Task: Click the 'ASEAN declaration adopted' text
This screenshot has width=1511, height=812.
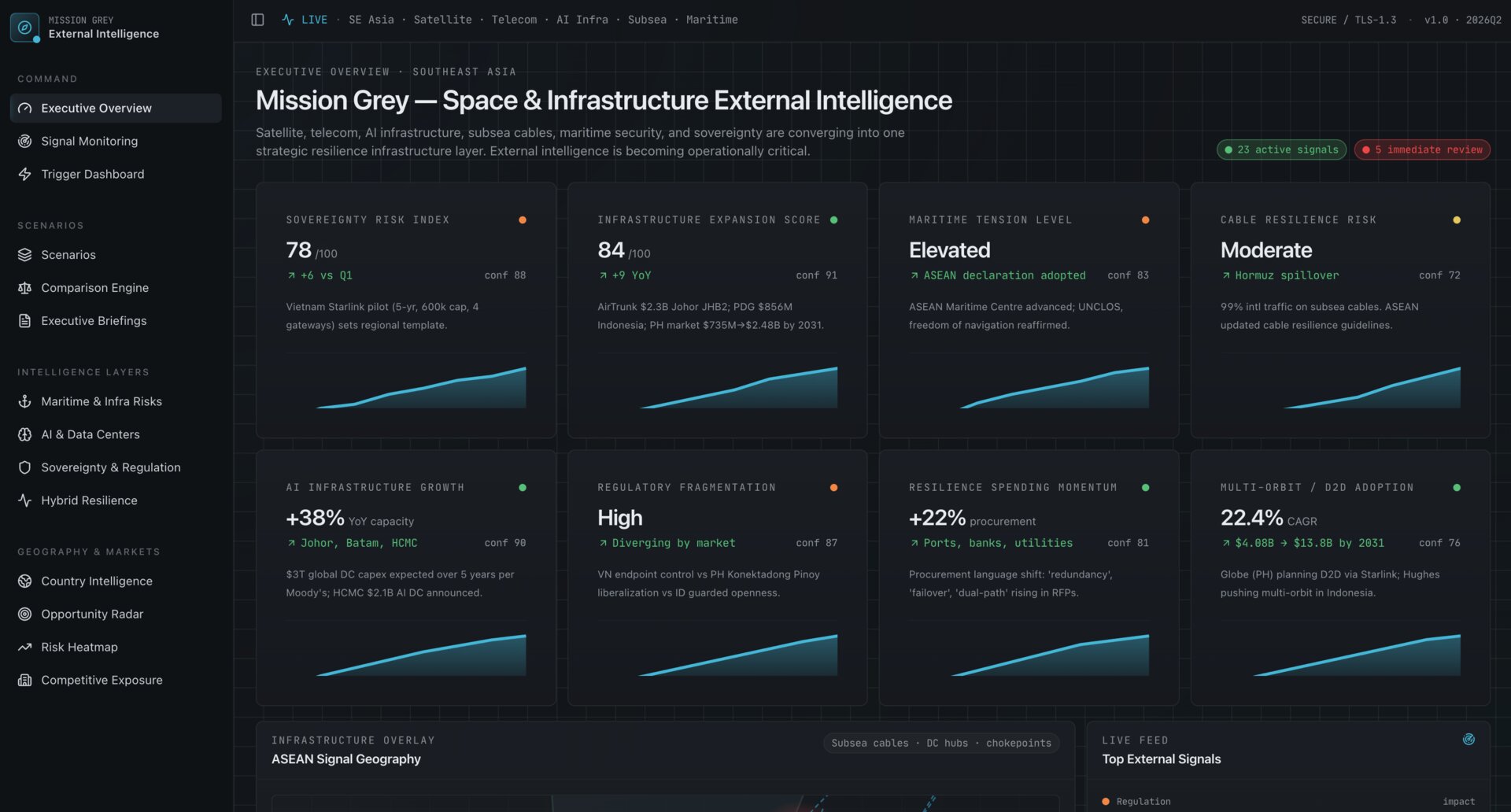Action: (x=1004, y=276)
